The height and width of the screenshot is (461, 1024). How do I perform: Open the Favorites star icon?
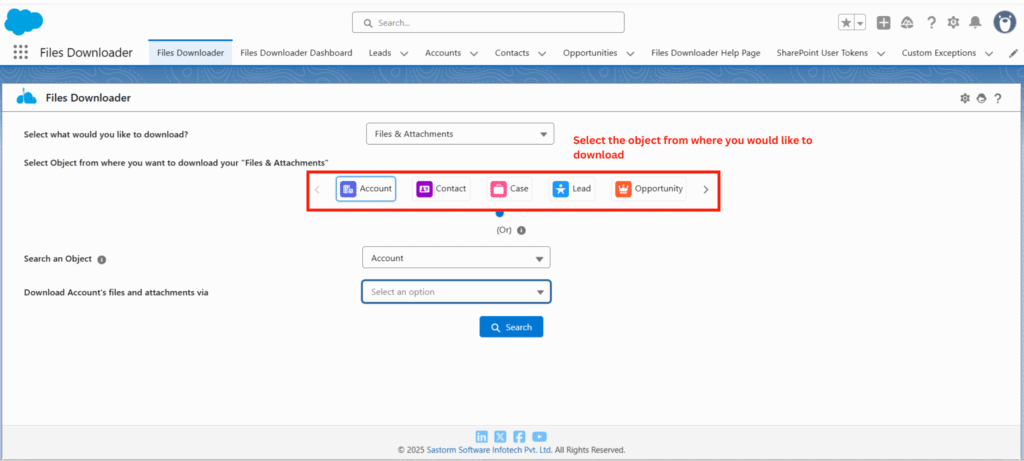tap(846, 23)
